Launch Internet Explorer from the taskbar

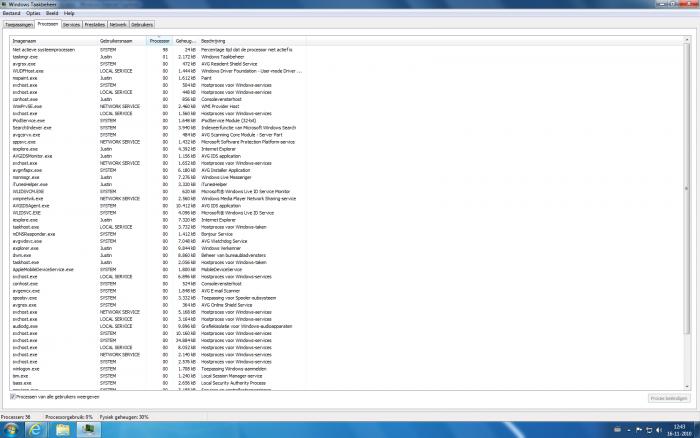point(35,430)
